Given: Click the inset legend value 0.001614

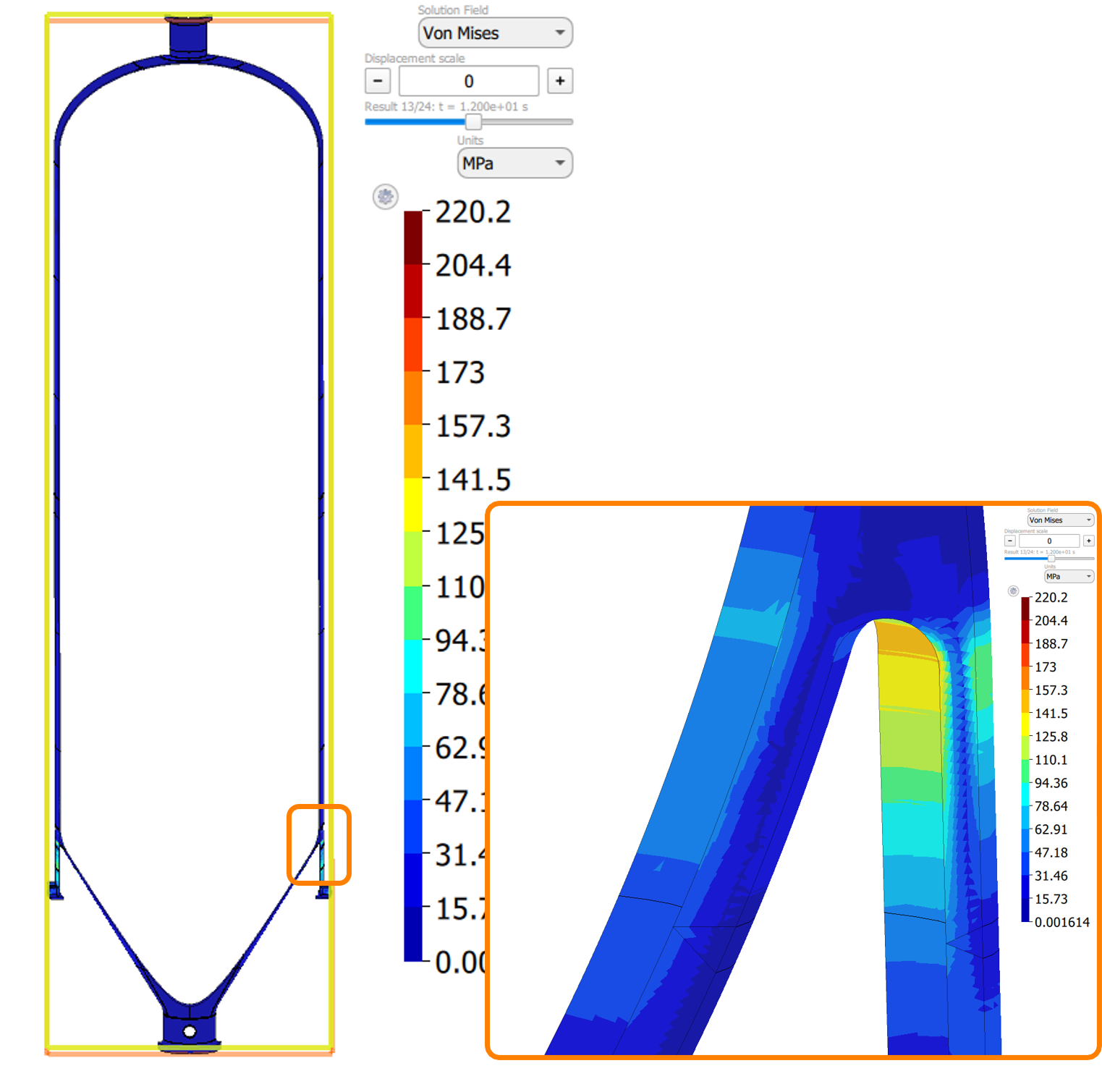Looking at the screenshot, I should 1062,923.
